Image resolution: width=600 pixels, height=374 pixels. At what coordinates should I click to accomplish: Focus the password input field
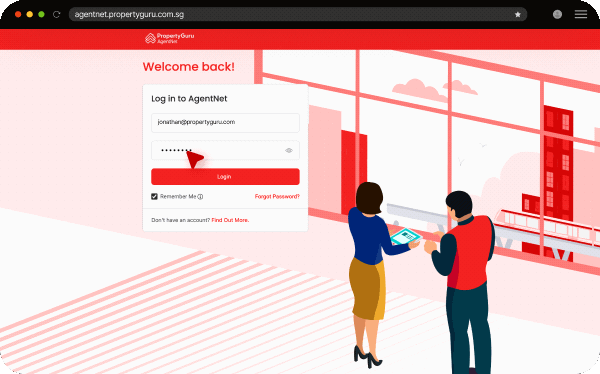tap(225, 150)
